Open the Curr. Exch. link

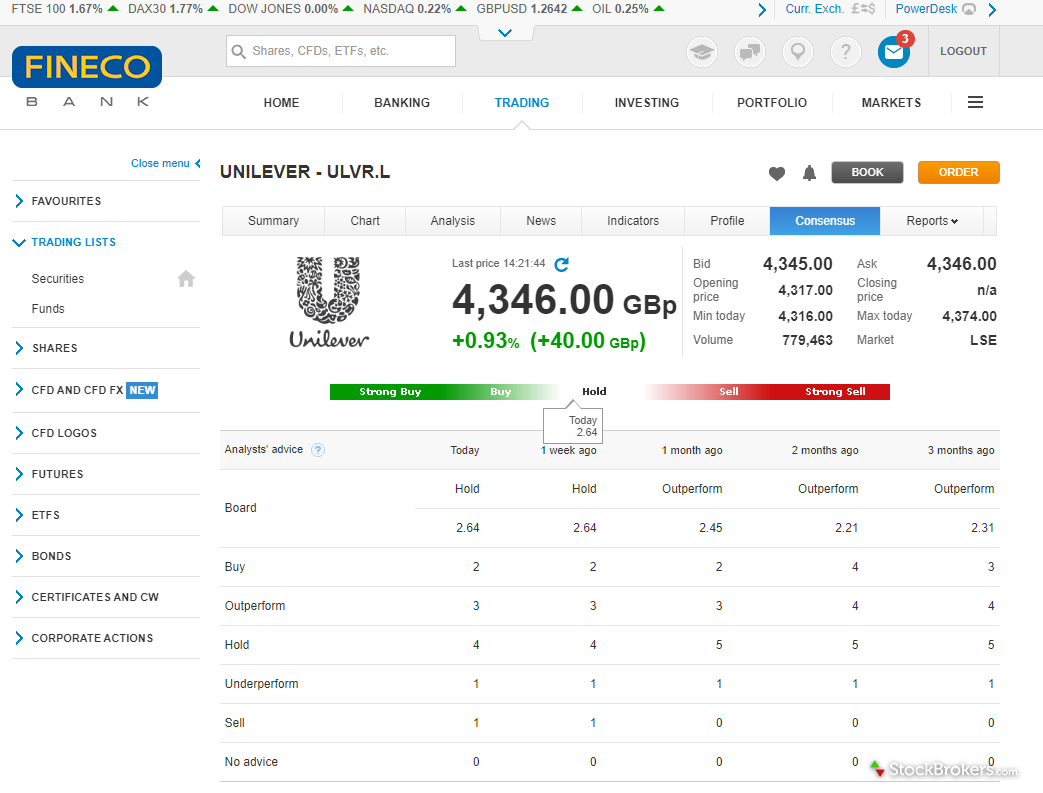coord(830,9)
